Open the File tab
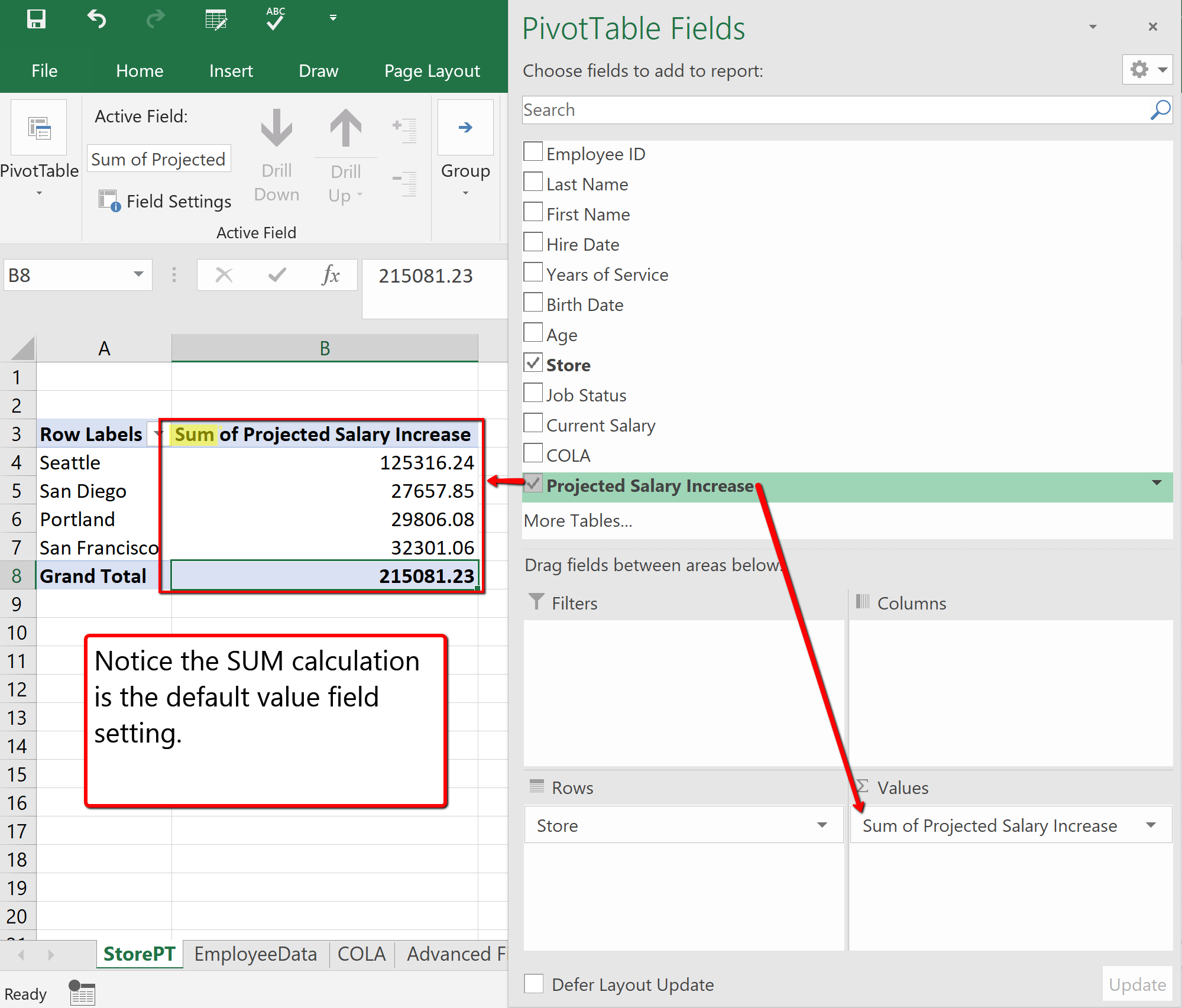 coord(44,71)
